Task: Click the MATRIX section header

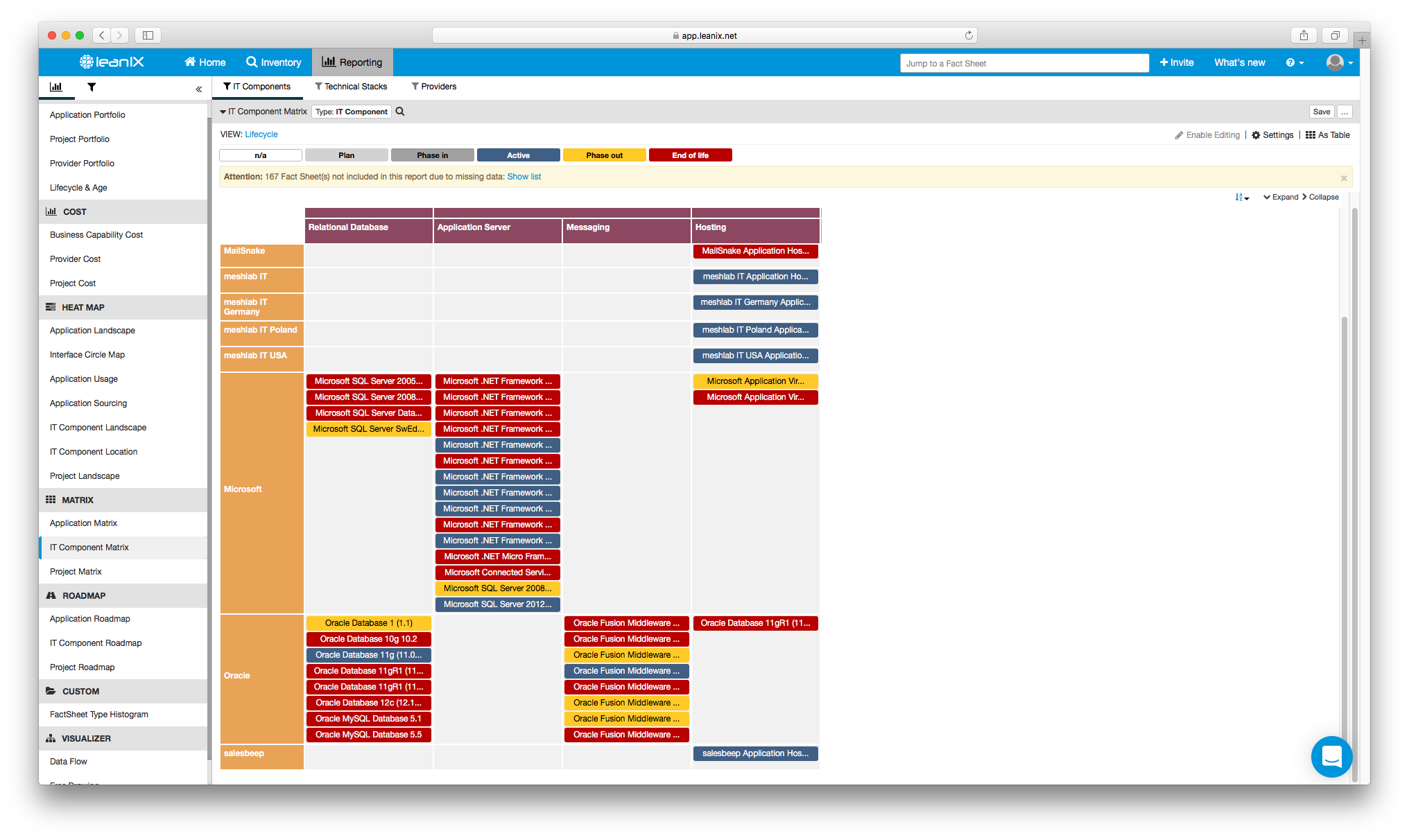Action: (123, 500)
